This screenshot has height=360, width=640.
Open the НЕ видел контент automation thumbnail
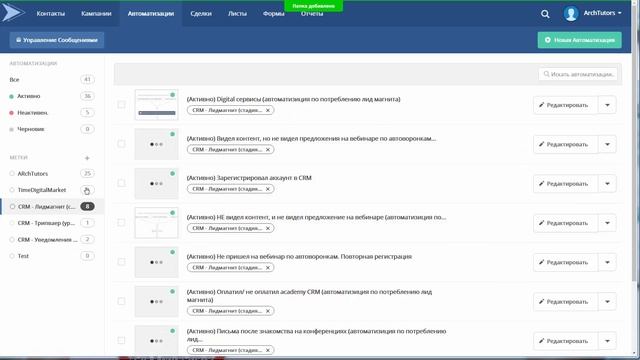tap(156, 223)
